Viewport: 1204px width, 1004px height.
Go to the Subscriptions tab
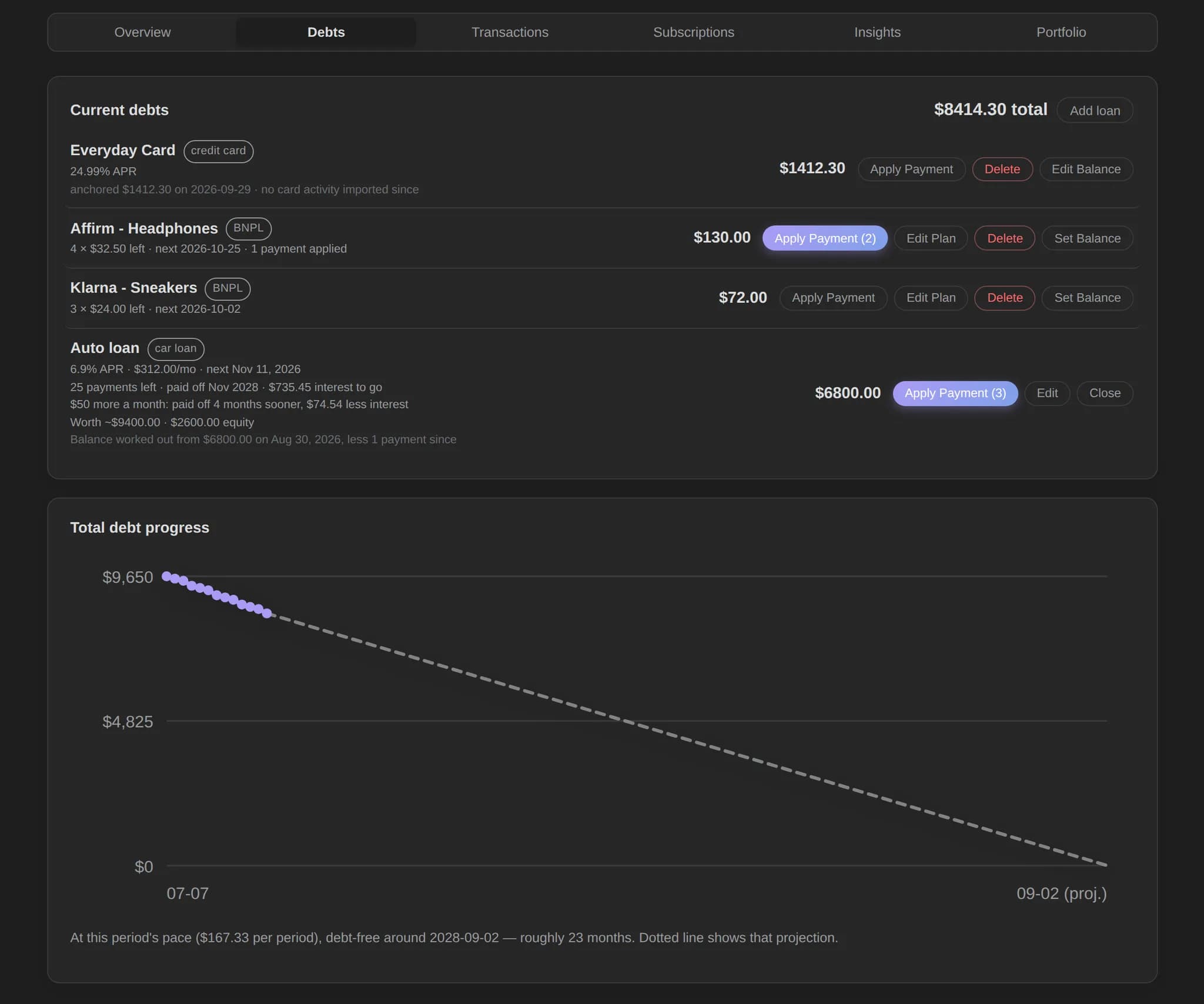693,32
